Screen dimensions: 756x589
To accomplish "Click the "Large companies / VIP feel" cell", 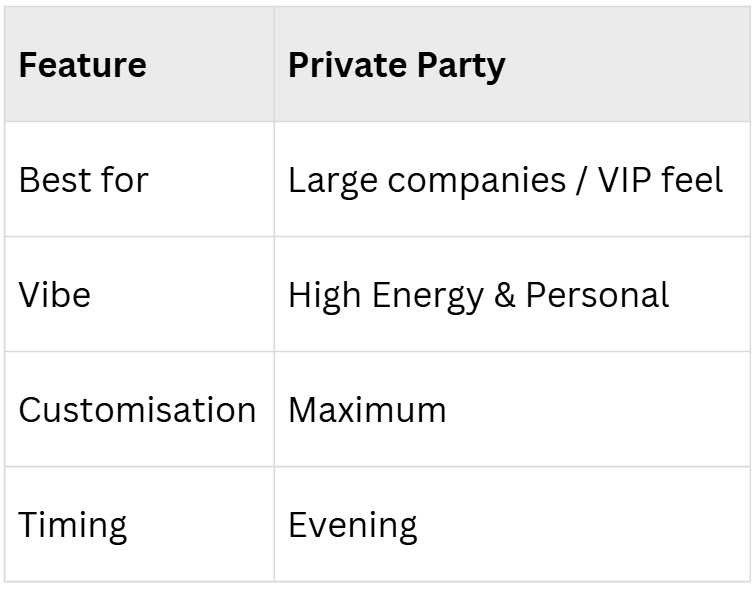I will click(x=505, y=181).
